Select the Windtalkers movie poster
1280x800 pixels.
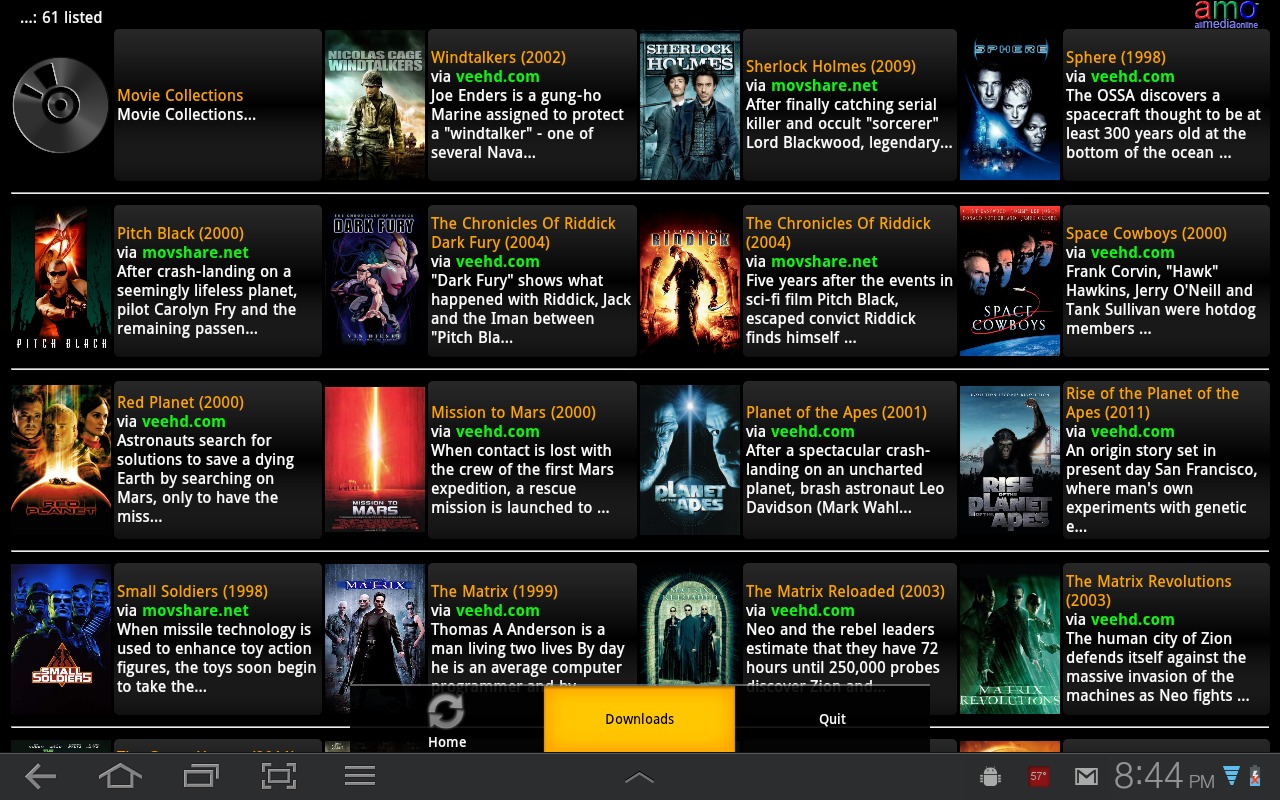pyautogui.click(x=375, y=105)
